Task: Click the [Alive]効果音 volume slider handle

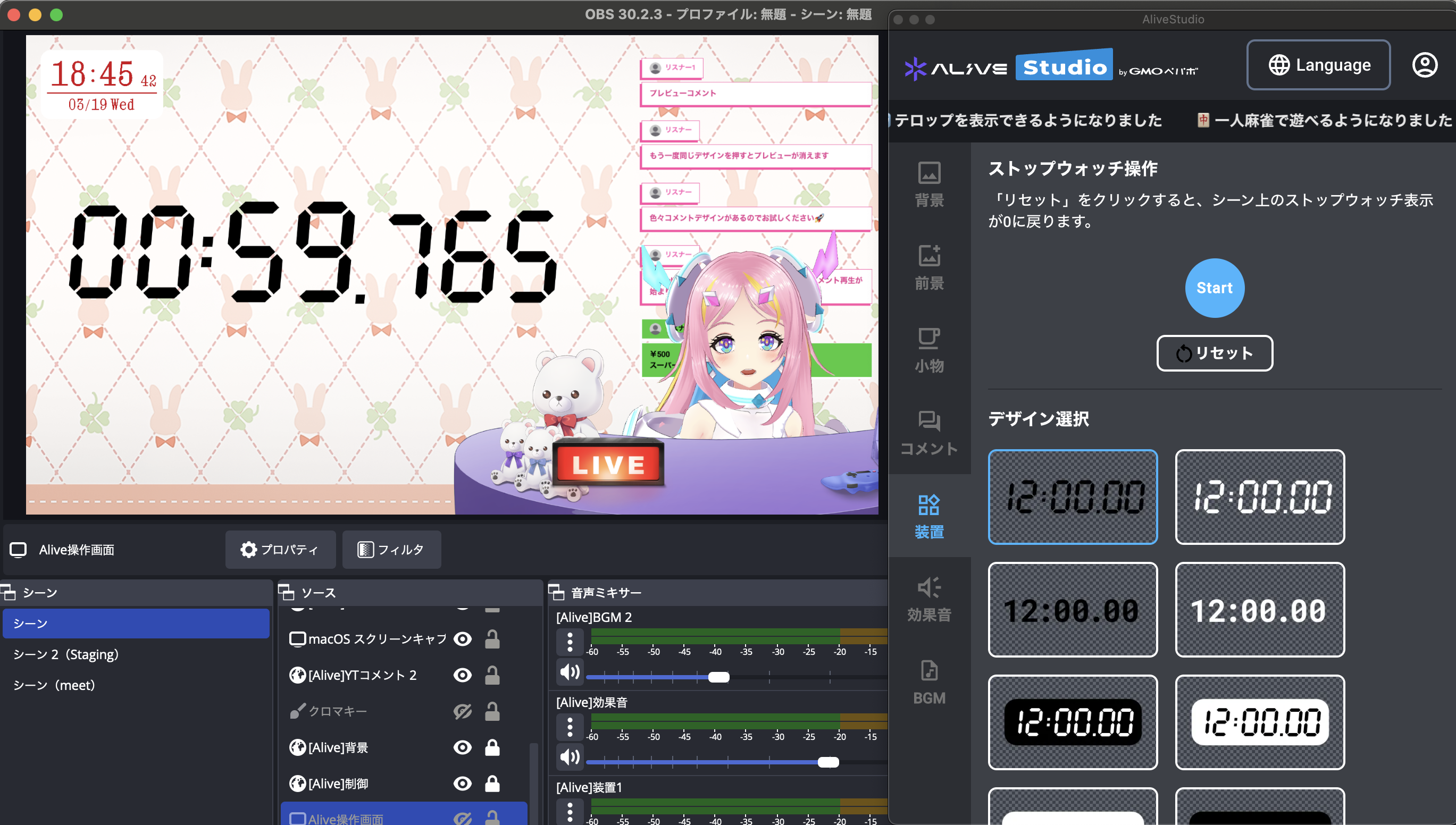Action: pos(828,762)
